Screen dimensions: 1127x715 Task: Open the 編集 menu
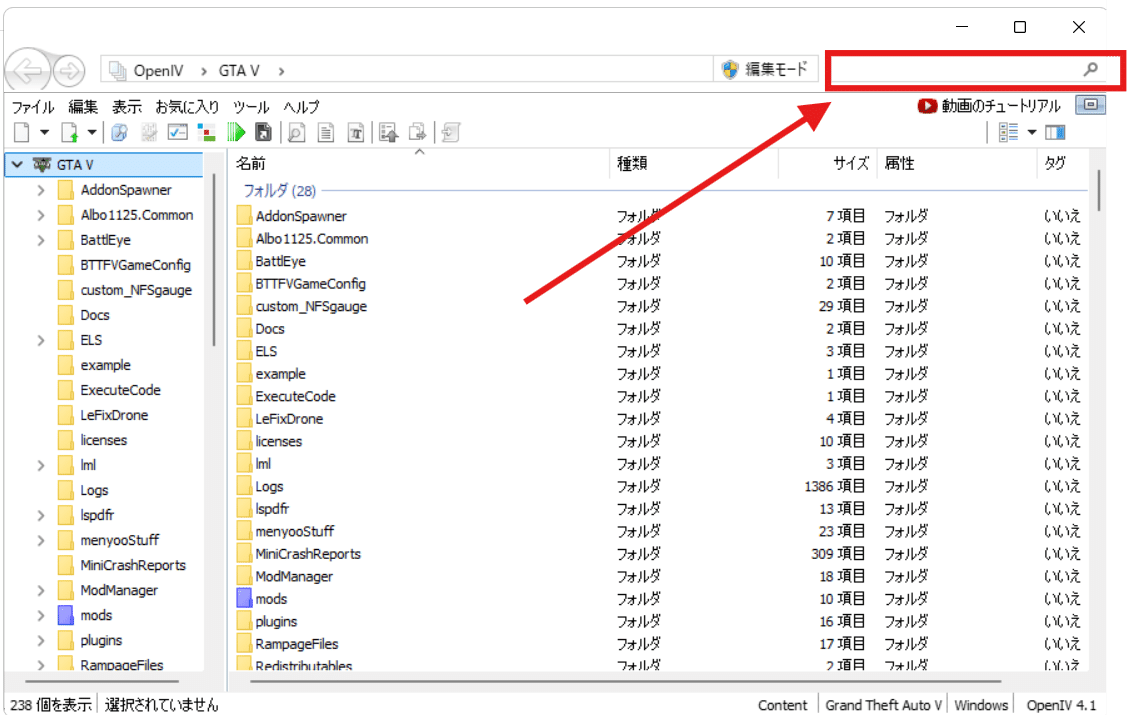pos(83,107)
